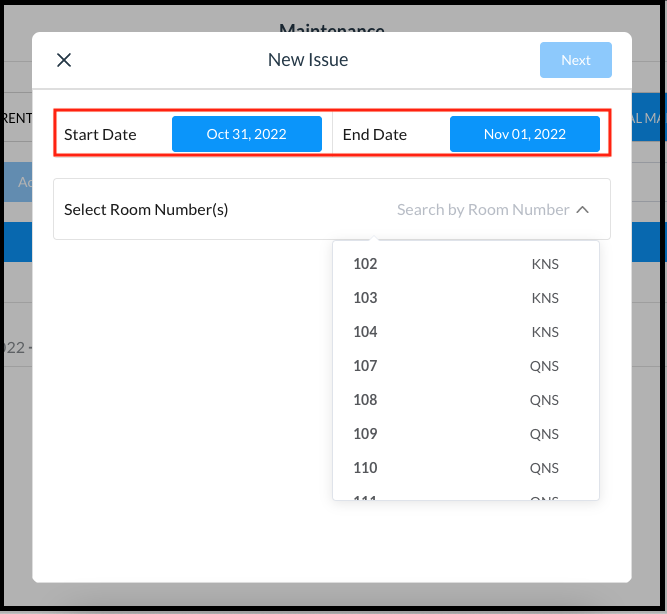
Task: Click the Start Date label
Action: click(100, 134)
